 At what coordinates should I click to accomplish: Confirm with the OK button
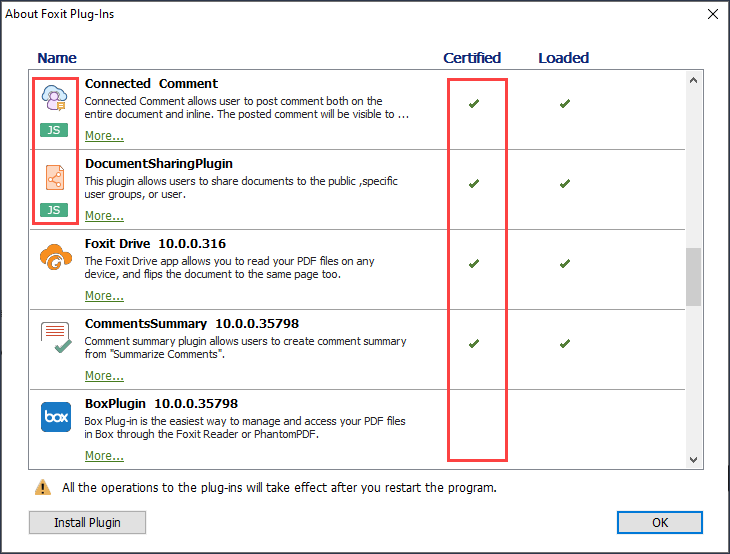(x=660, y=522)
